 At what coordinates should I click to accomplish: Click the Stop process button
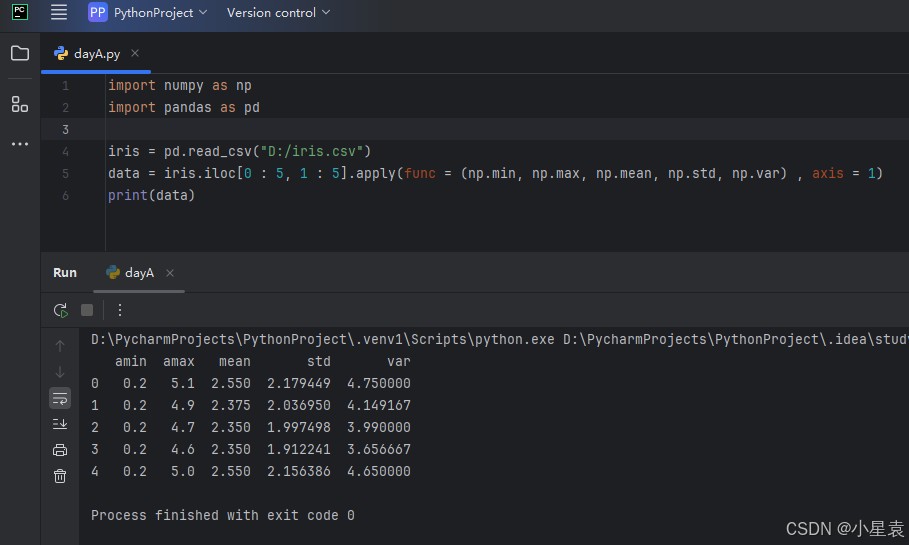click(x=87, y=310)
